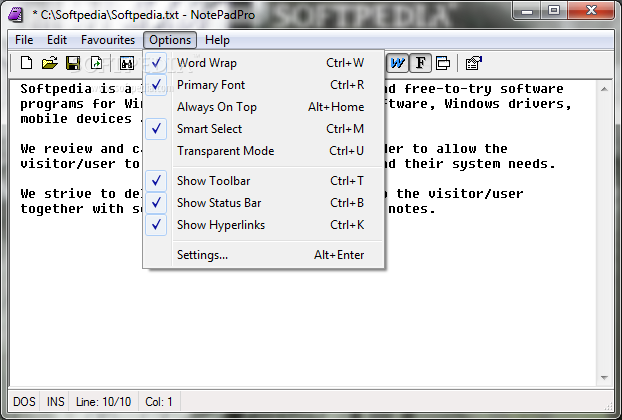Maximize the NotePadPro window
This screenshot has width=622, height=420.
pyautogui.click(x=554, y=11)
